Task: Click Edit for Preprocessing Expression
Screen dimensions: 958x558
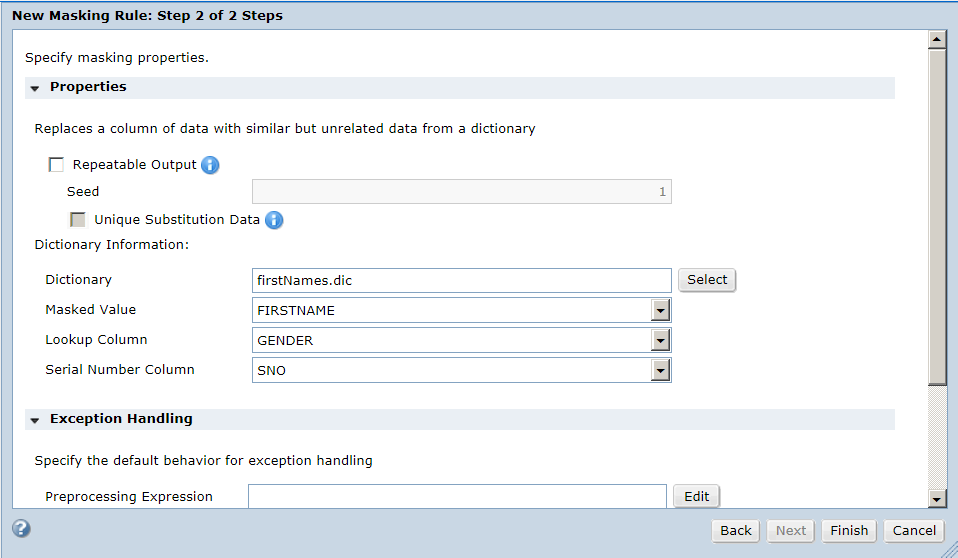Action: (x=697, y=496)
